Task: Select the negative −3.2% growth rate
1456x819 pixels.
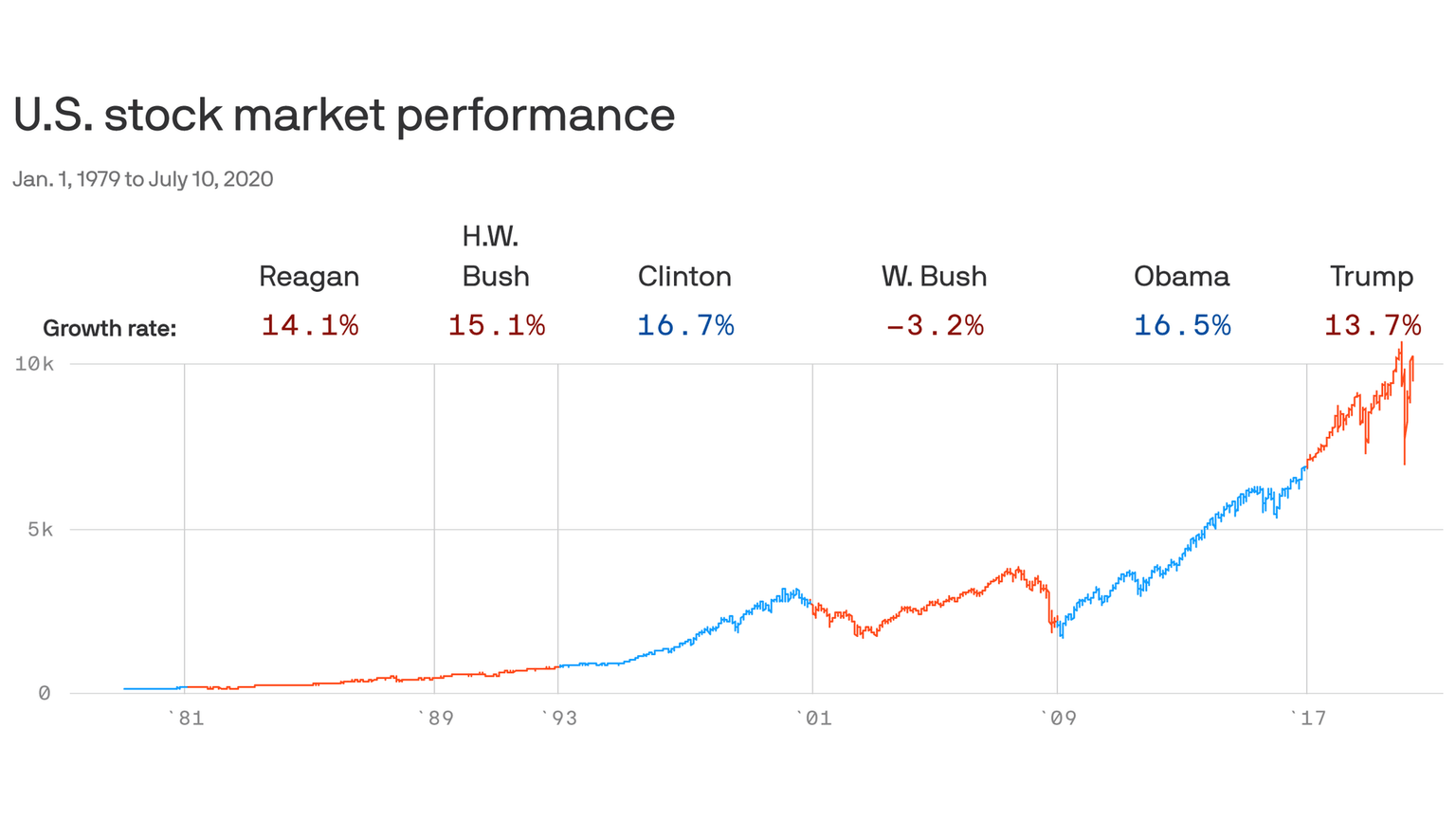Action: coord(935,326)
